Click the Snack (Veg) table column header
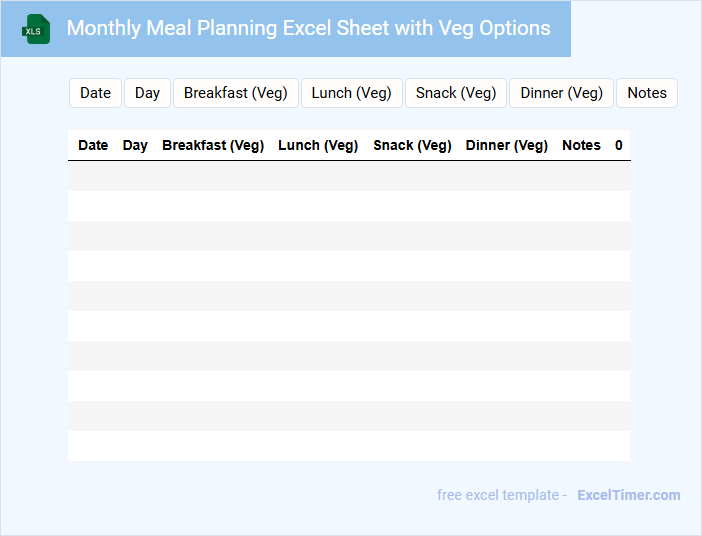The height and width of the screenshot is (536, 702). click(x=412, y=145)
